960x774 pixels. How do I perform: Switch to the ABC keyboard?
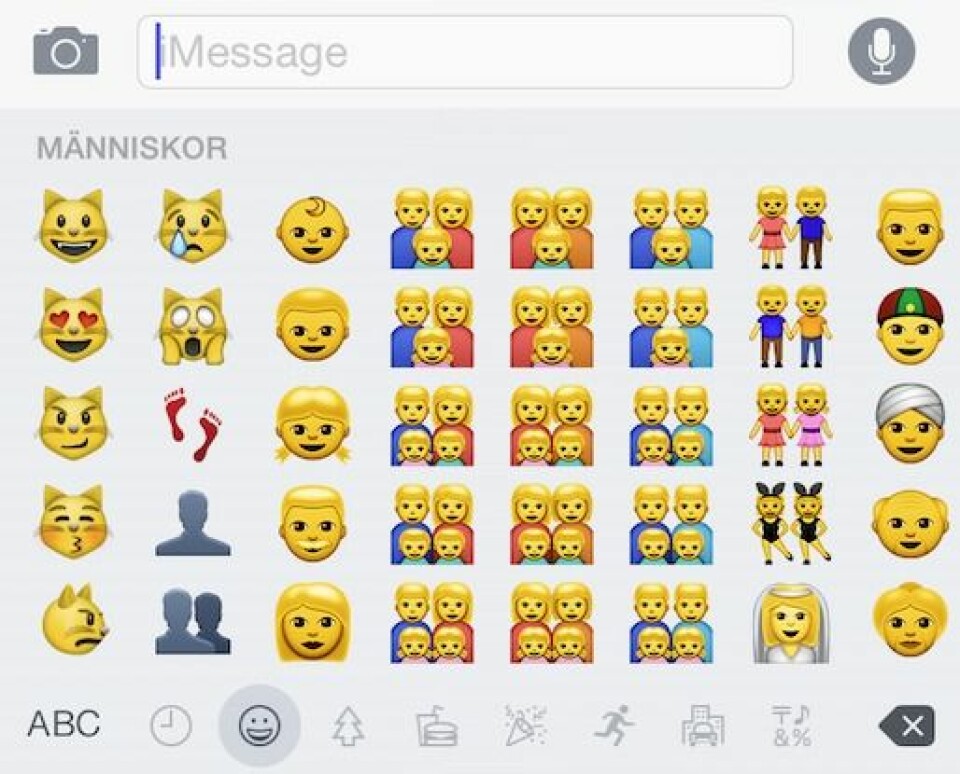pyautogui.click(x=64, y=724)
